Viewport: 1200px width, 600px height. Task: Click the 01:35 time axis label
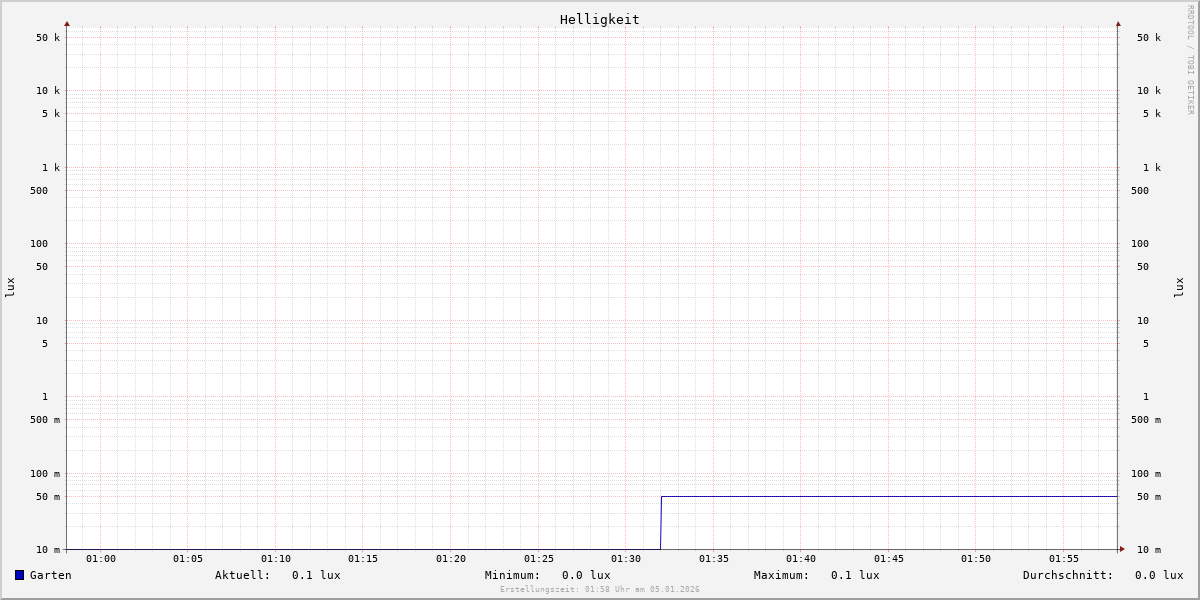pyautogui.click(x=714, y=559)
